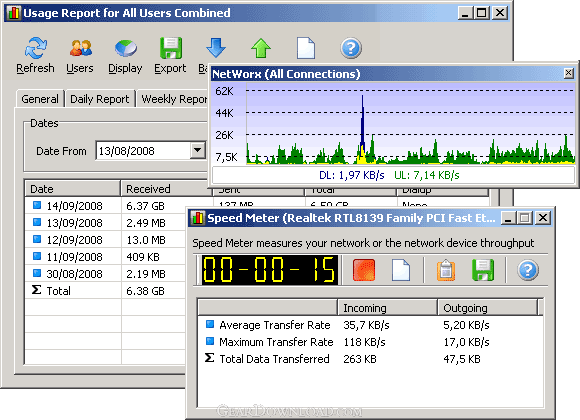Click the 17,0 KB/s outgoing maximum value
This screenshot has width=580, height=420.
466,342
